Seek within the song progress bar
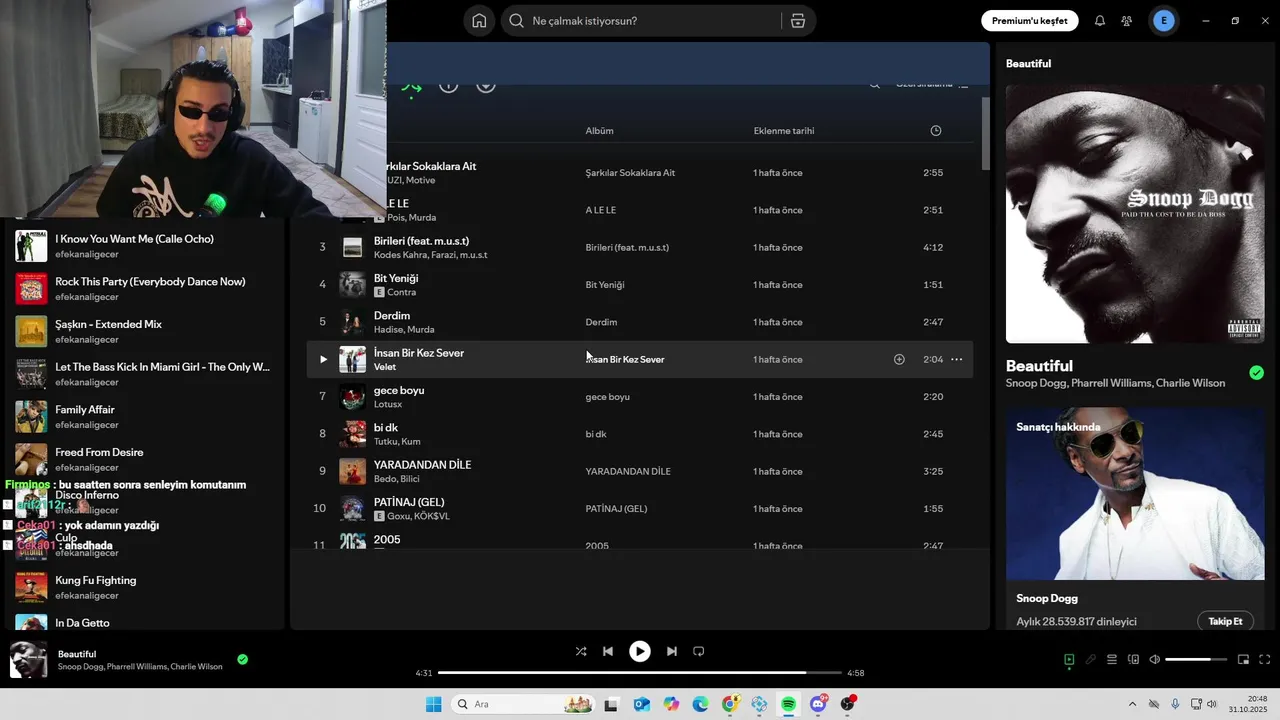 coord(640,673)
